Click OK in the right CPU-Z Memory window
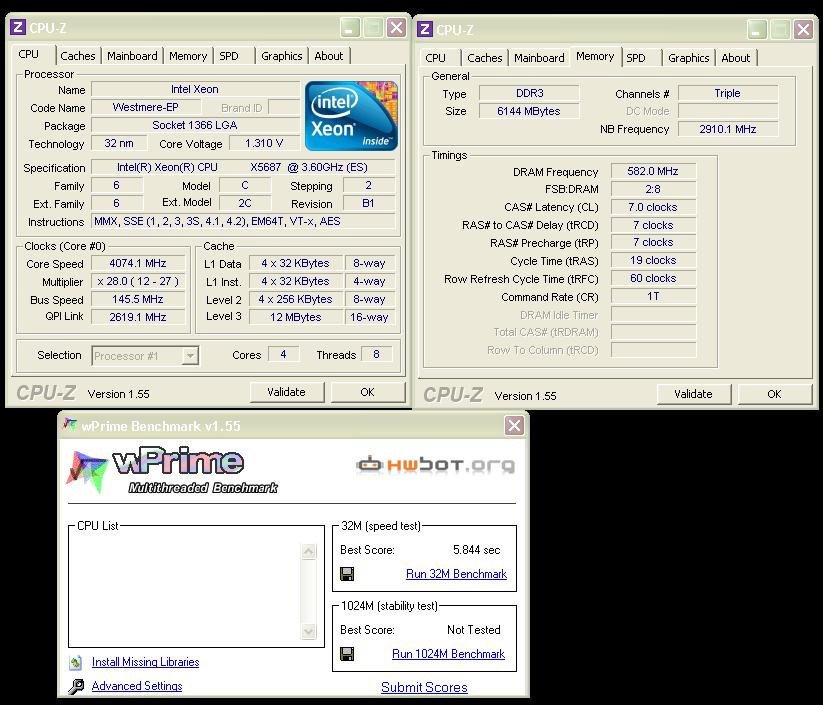 [774, 394]
